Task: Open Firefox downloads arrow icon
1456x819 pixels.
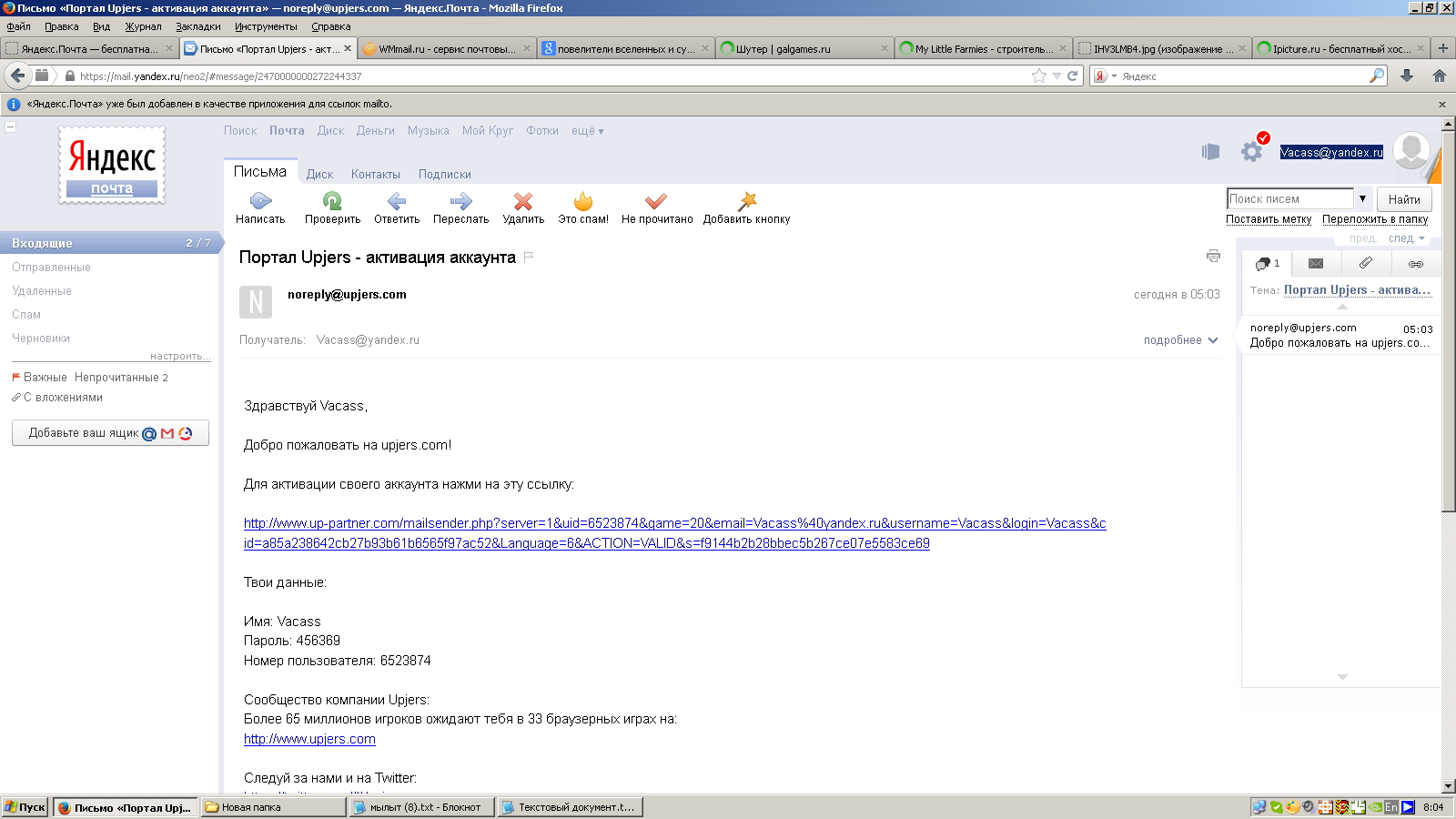Action: tap(1407, 76)
